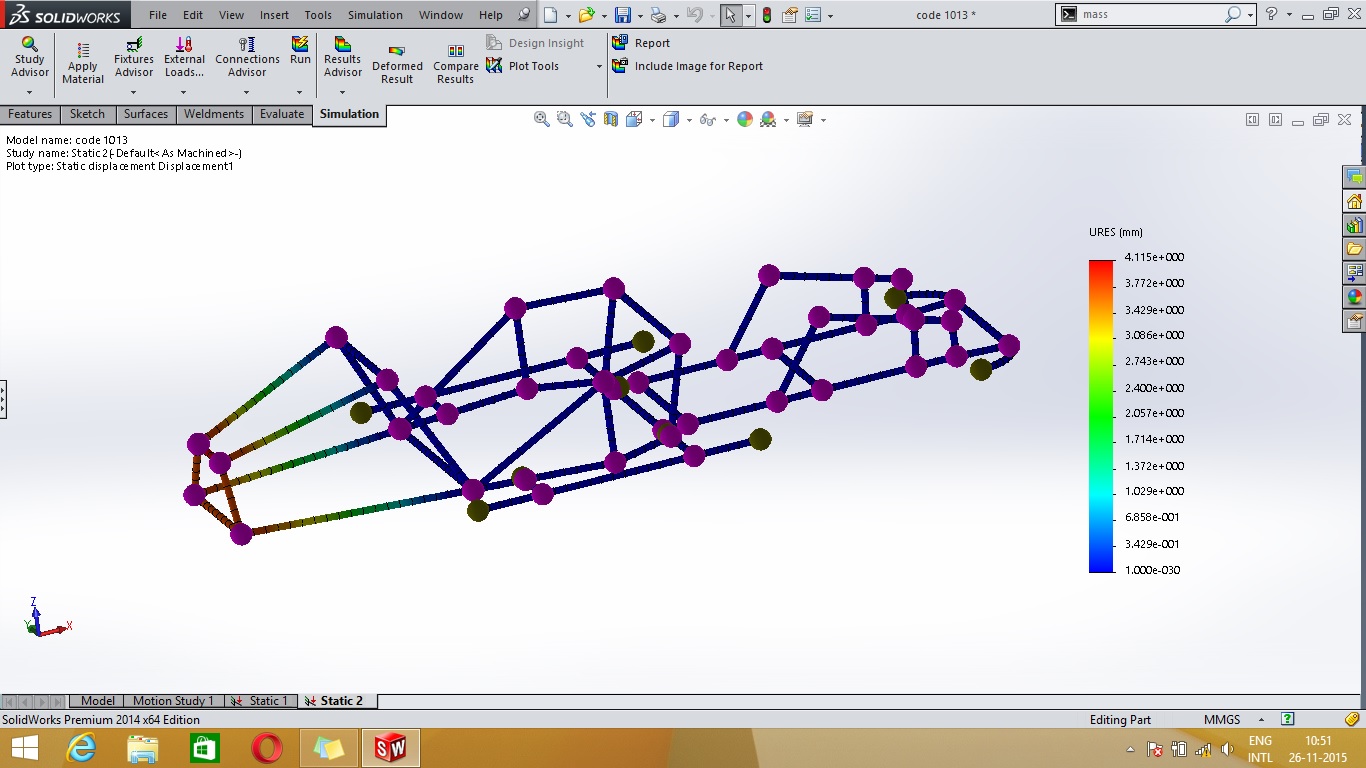Click the Report button
Screen dimensions: 1366x768
pyautogui.click(x=641, y=43)
